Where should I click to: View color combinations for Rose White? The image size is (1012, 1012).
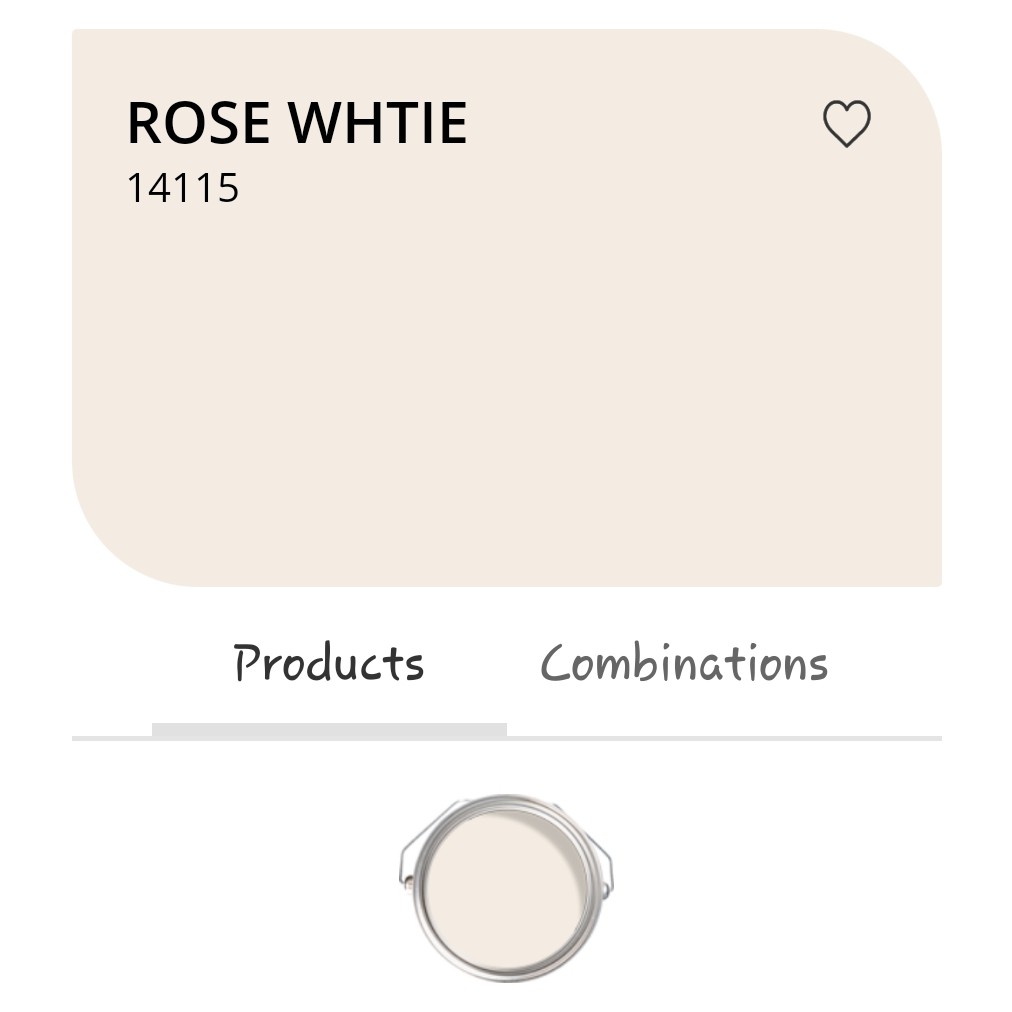pos(683,663)
